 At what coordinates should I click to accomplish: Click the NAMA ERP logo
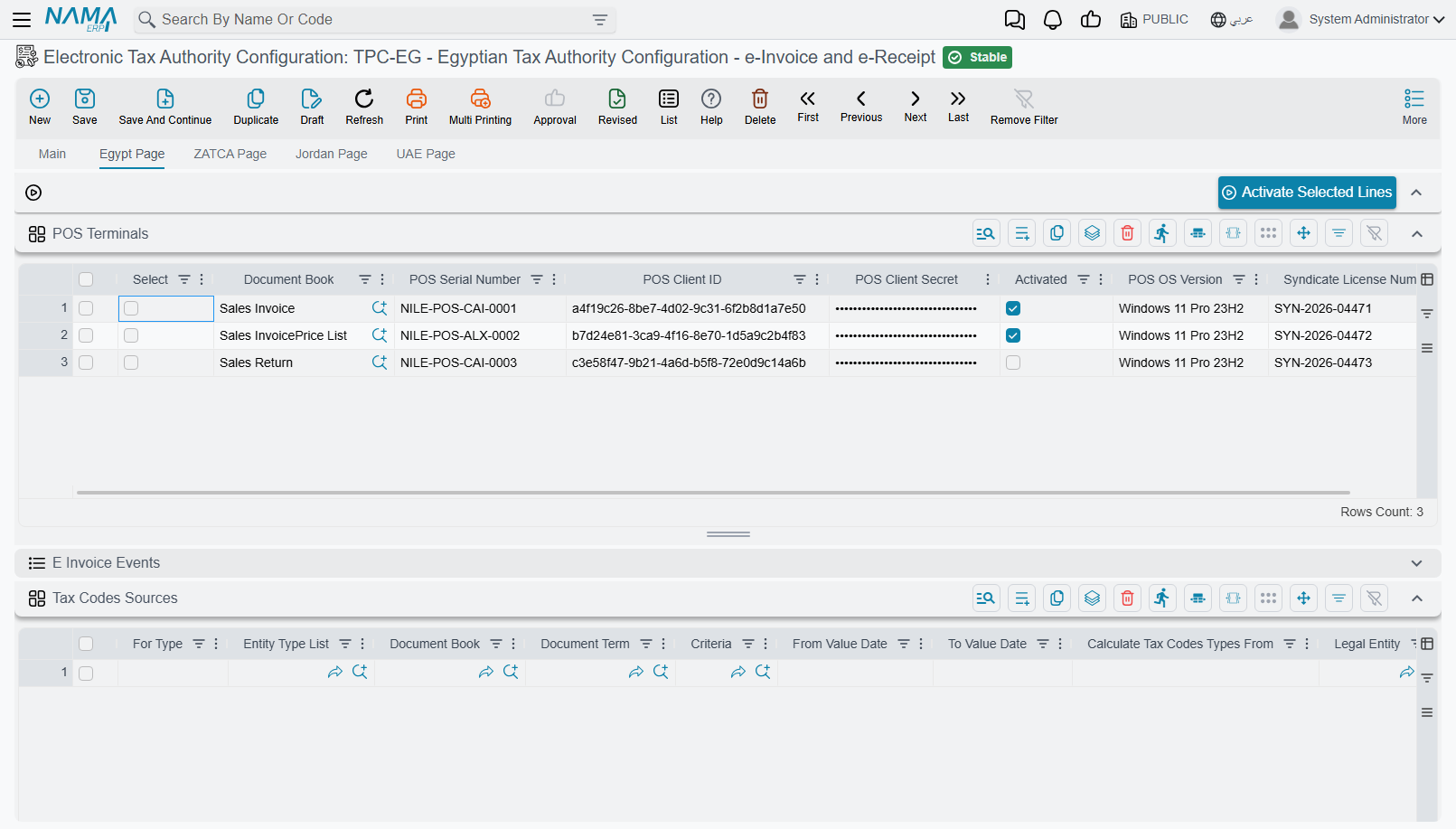(x=81, y=19)
